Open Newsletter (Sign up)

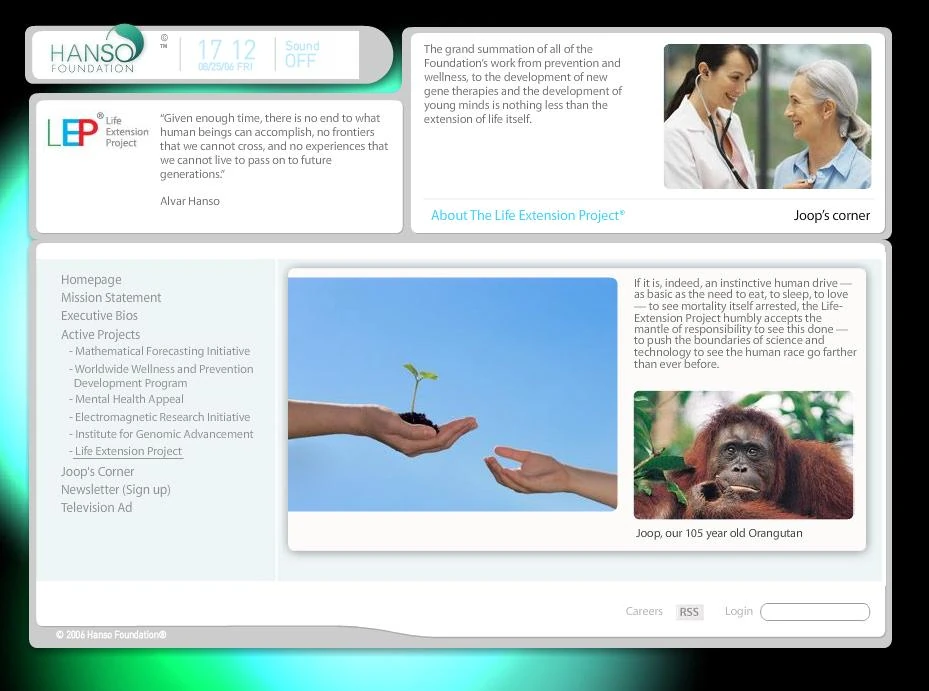(116, 490)
